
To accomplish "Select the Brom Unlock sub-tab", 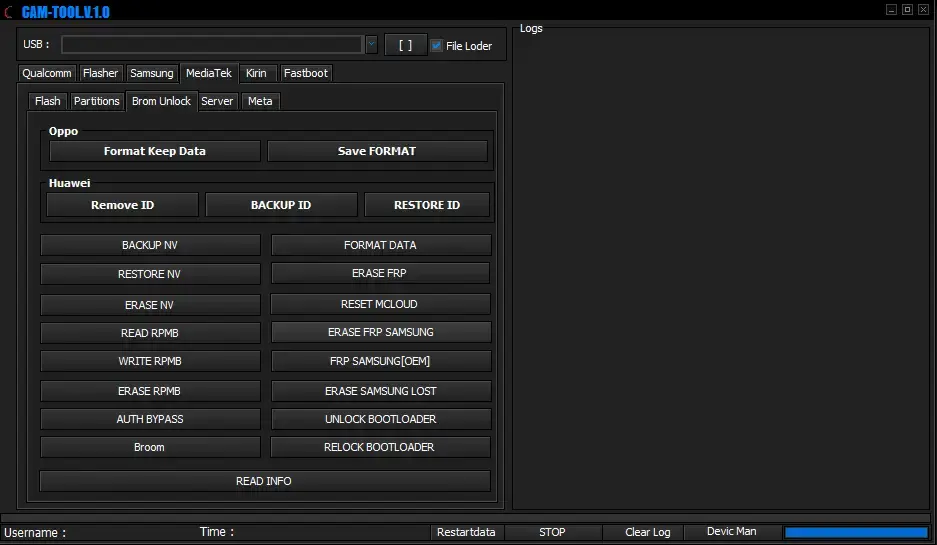I will 161,101.
